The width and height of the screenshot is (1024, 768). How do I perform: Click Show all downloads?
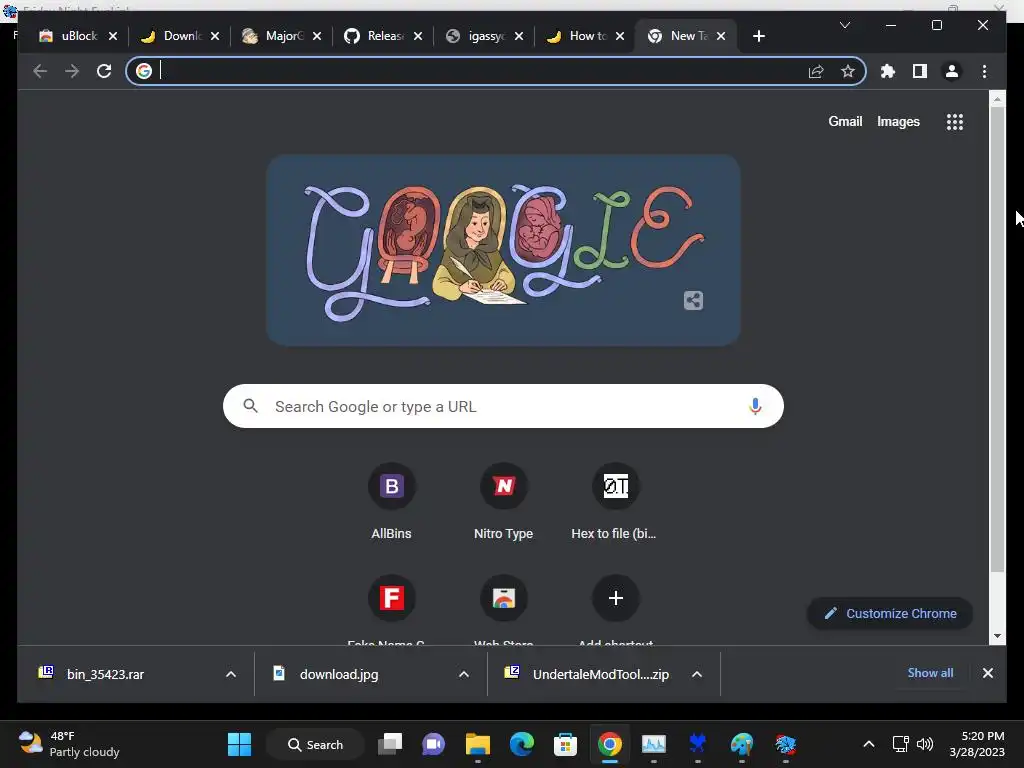[930, 673]
